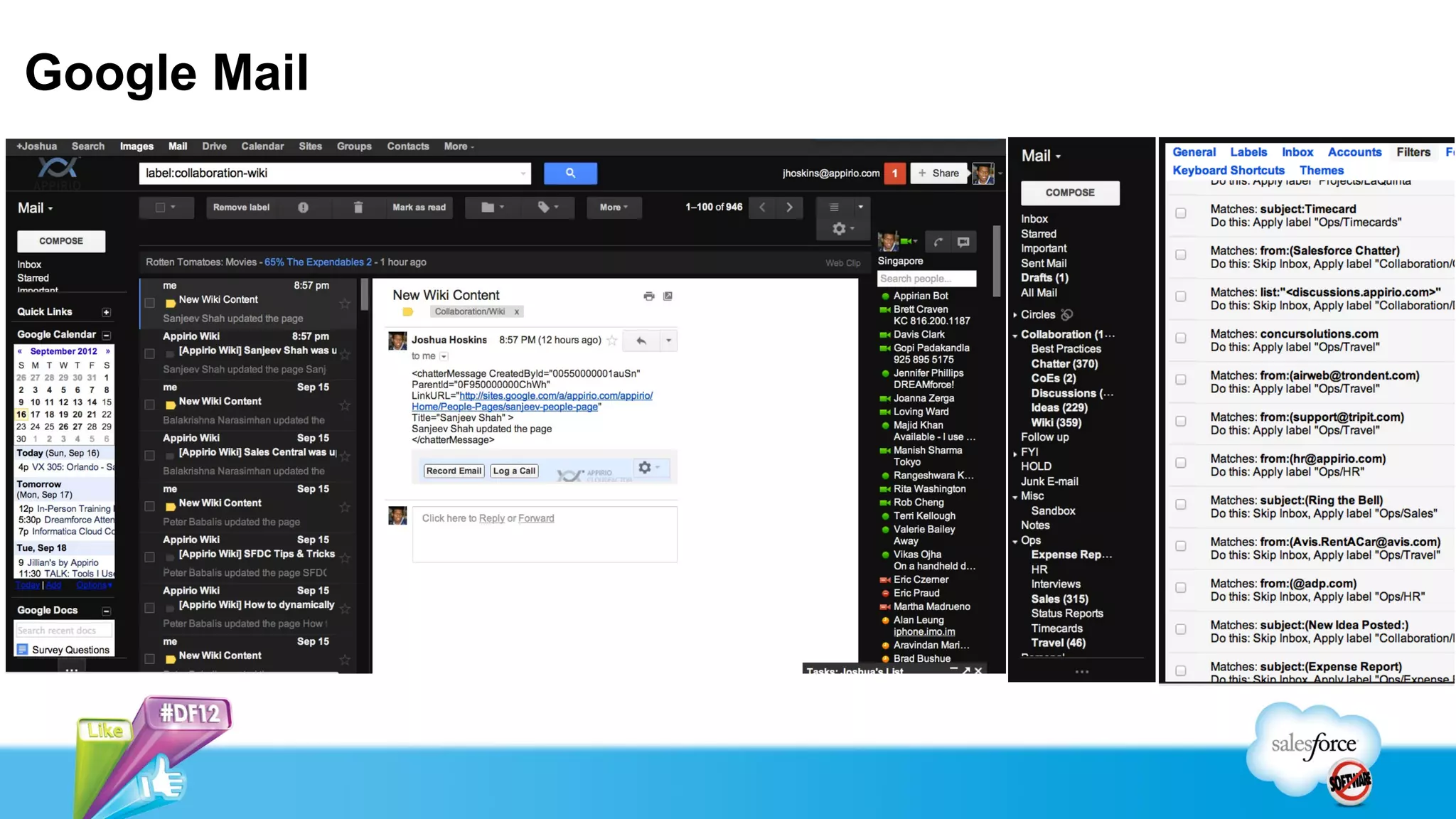
Task: Check the subject:Timecard filter
Action: [1181, 213]
